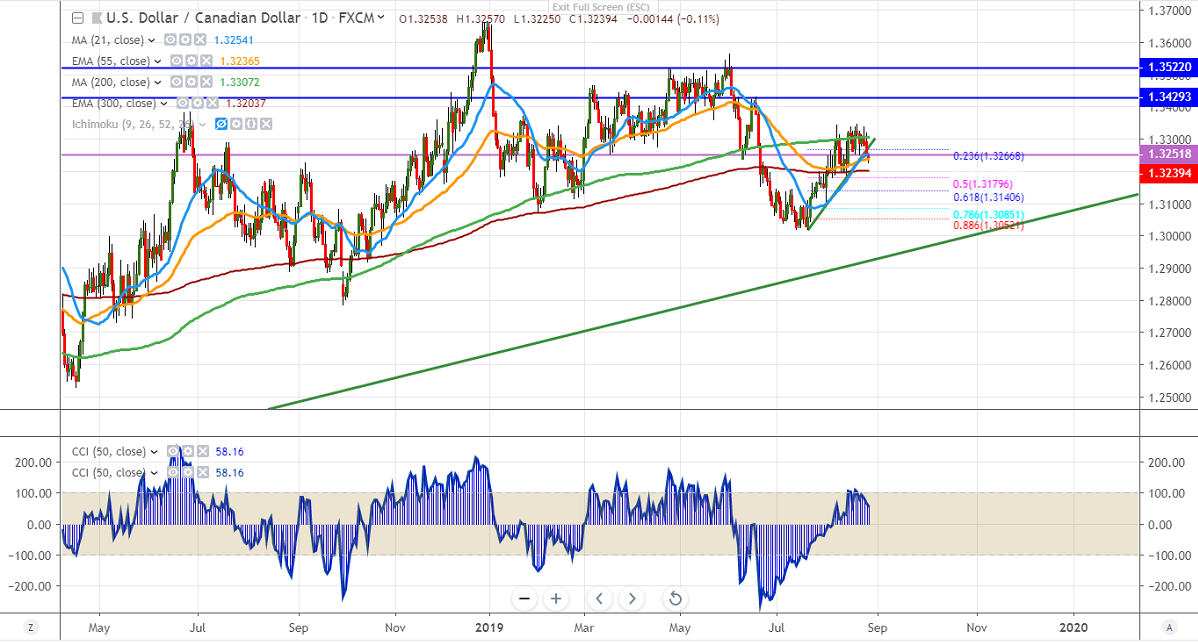Expand the EMA (55, close) dropdown arrow
Screen dimensions: 1198x644
click(158, 62)
